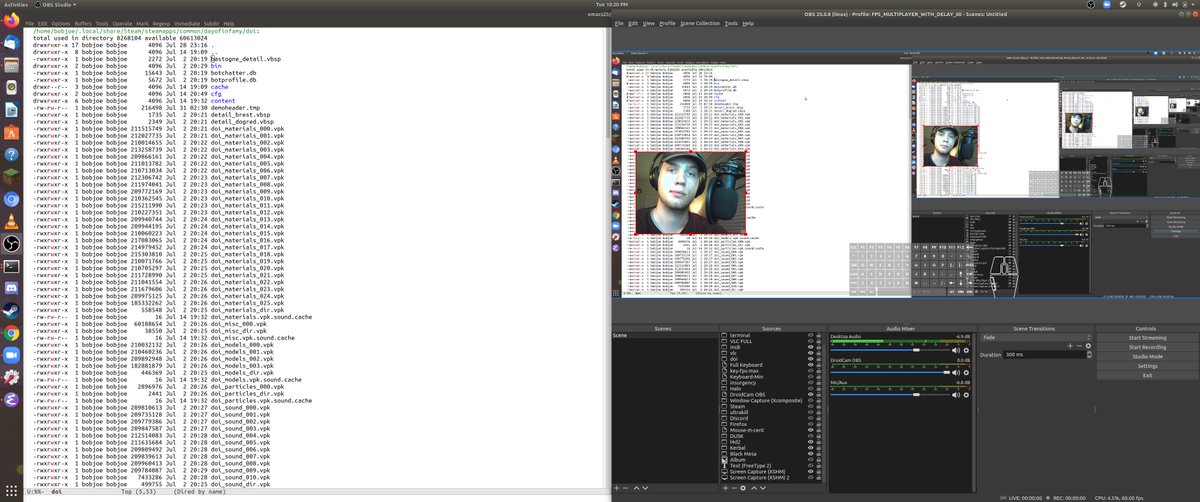Open Mic/Aux audio settings gear
This screenshot has height=502, width=1200.
coord(966,395)
